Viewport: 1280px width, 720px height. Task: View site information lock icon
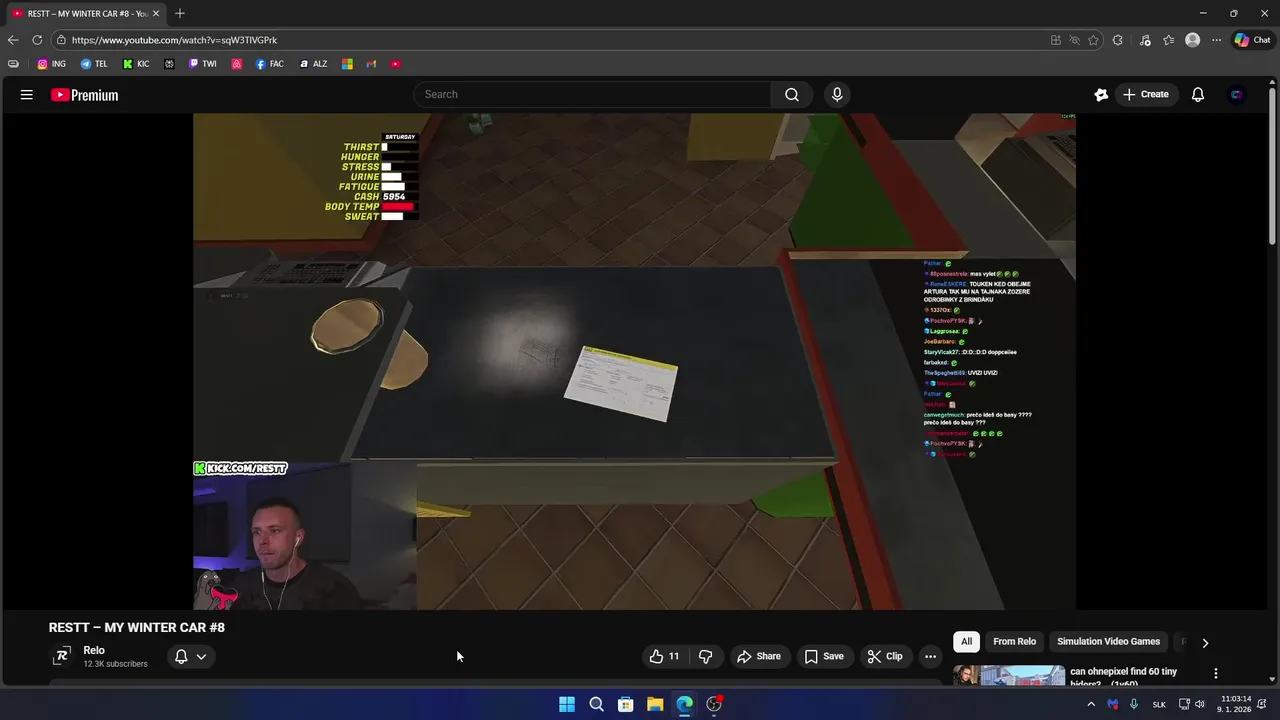61,40
